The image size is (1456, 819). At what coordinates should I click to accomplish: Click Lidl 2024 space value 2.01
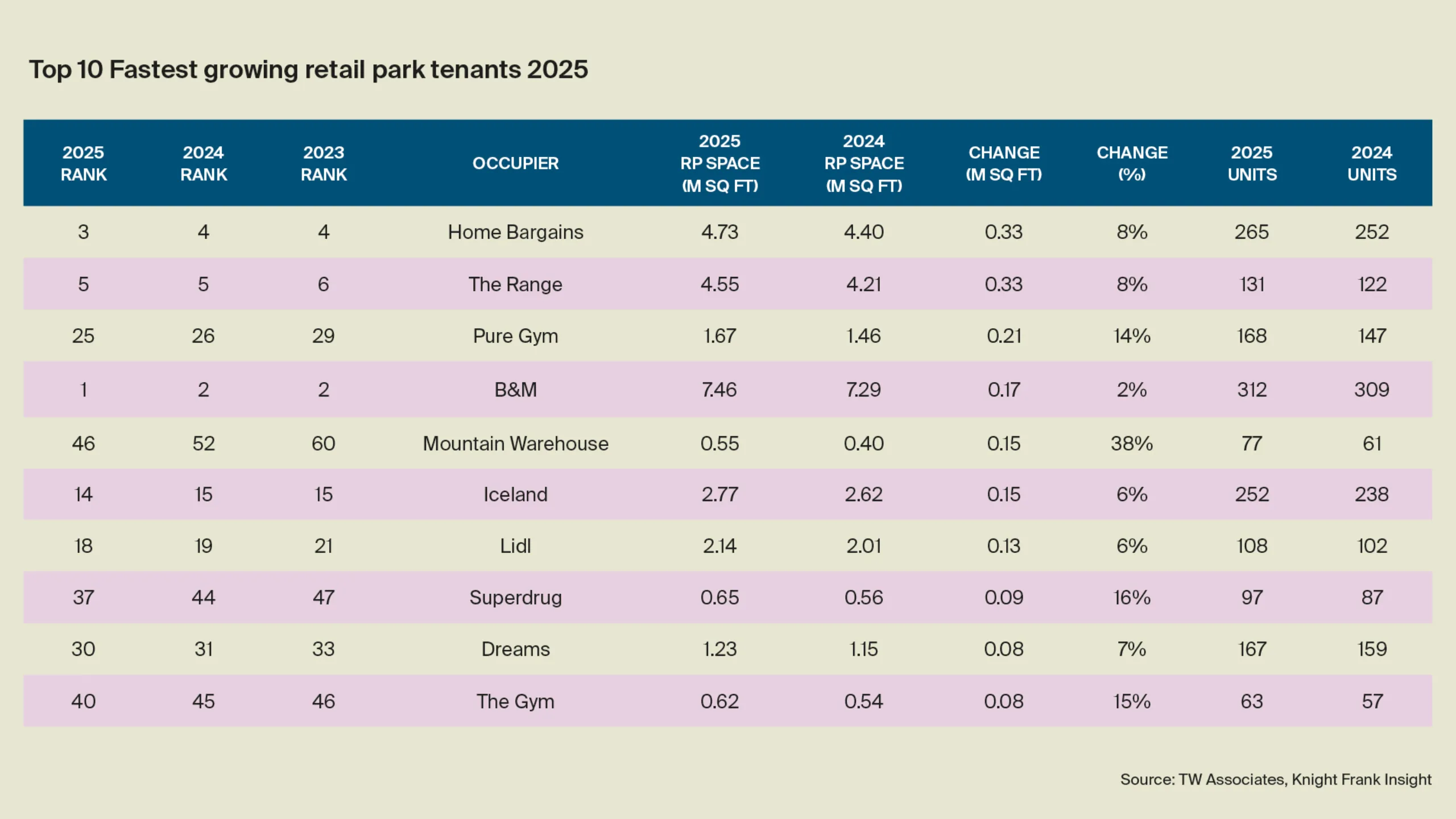coord(864,546)
